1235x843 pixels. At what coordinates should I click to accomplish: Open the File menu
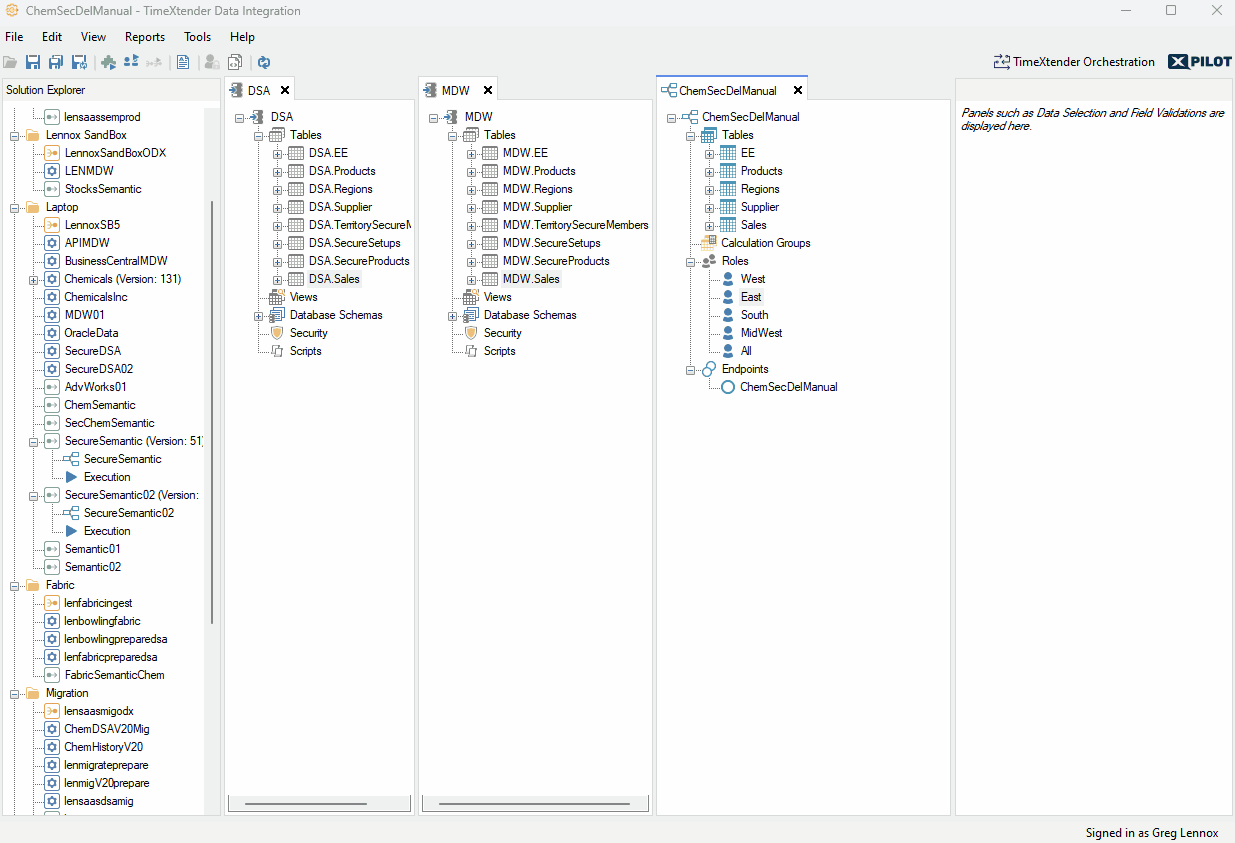(x=14, y=37)
